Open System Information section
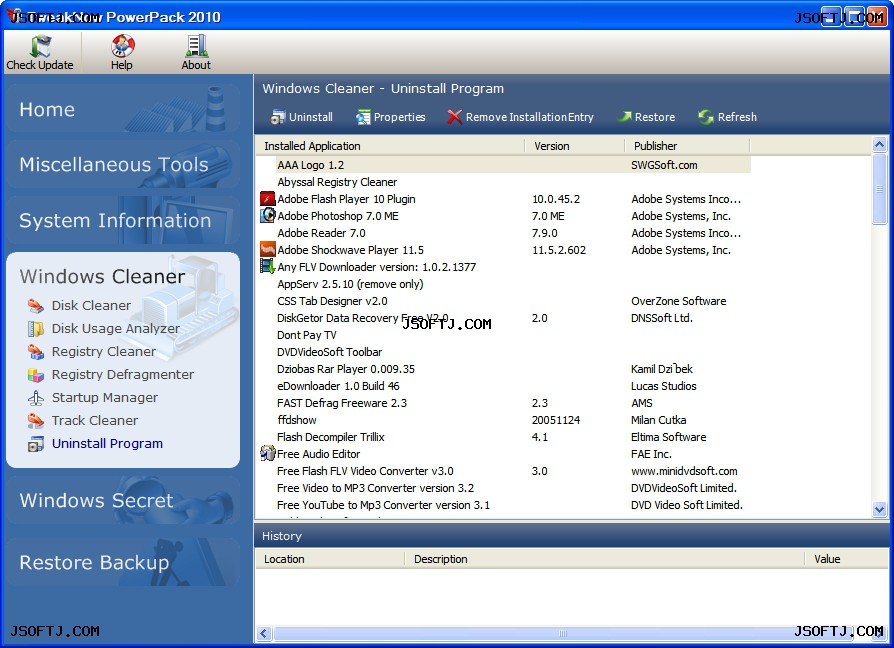The height and width of the screenshot is (648, 894). 123,220
